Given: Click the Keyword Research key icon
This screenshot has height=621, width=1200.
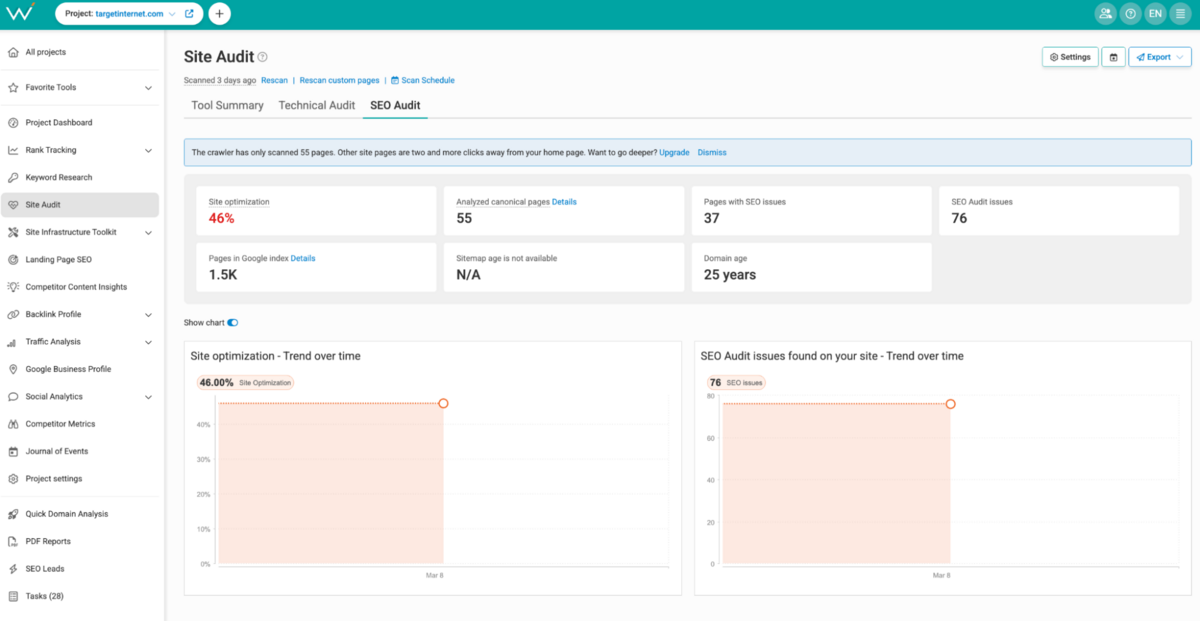Looking at the screenshot, I should coord(14,178).
